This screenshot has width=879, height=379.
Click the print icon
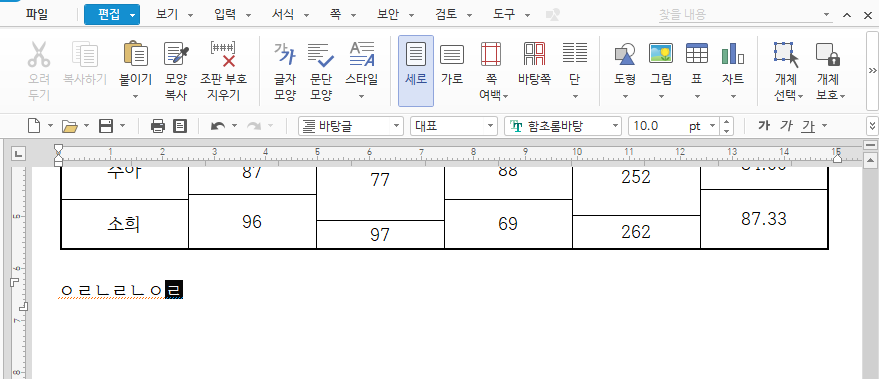tap(158, 126)
